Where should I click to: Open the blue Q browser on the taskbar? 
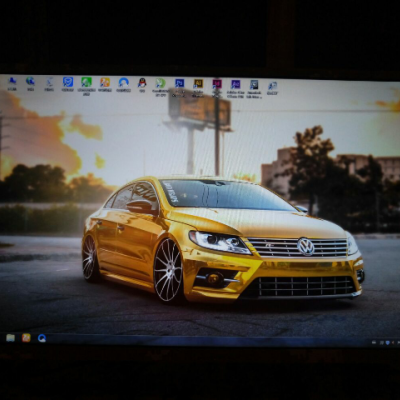pyautogui.click(x=42, y=338)
